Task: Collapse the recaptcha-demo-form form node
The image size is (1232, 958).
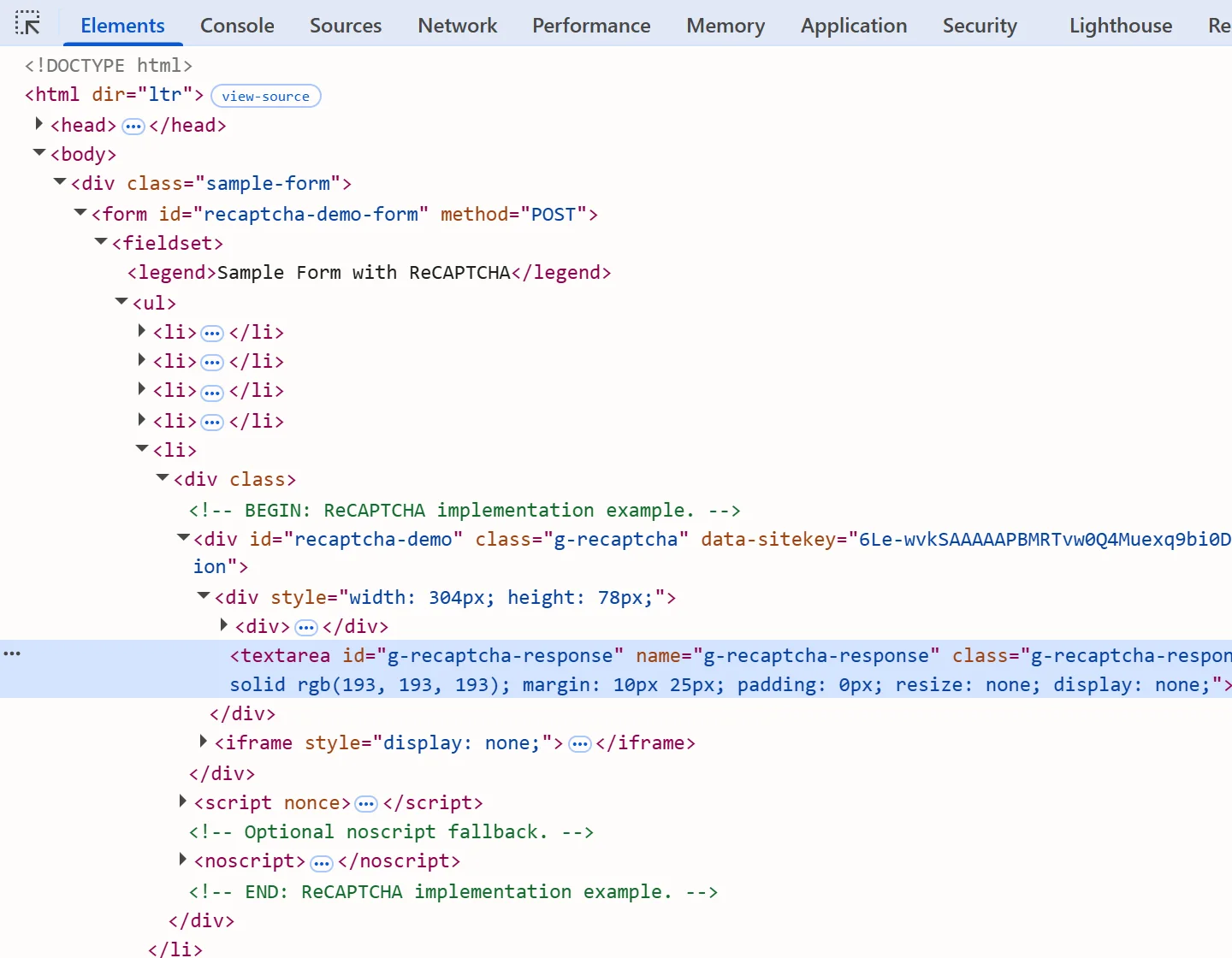Action: [x=80, y=212]
